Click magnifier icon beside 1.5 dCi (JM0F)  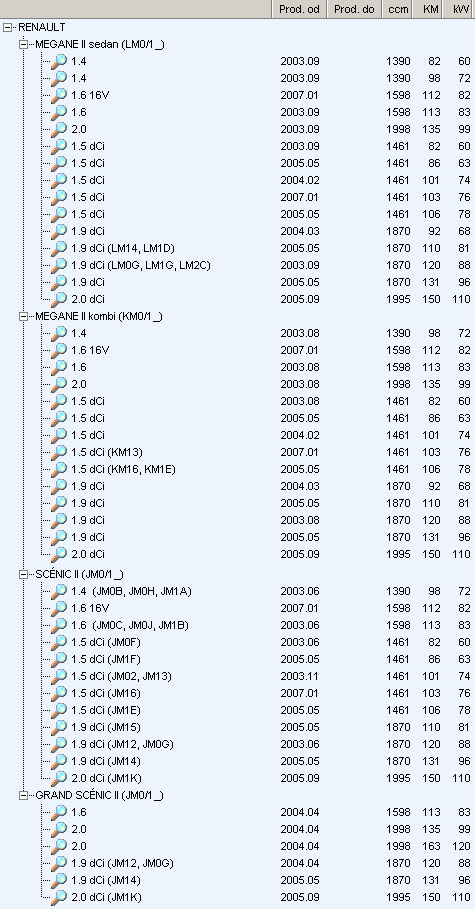pyautogui.click(x=59, y=642)
